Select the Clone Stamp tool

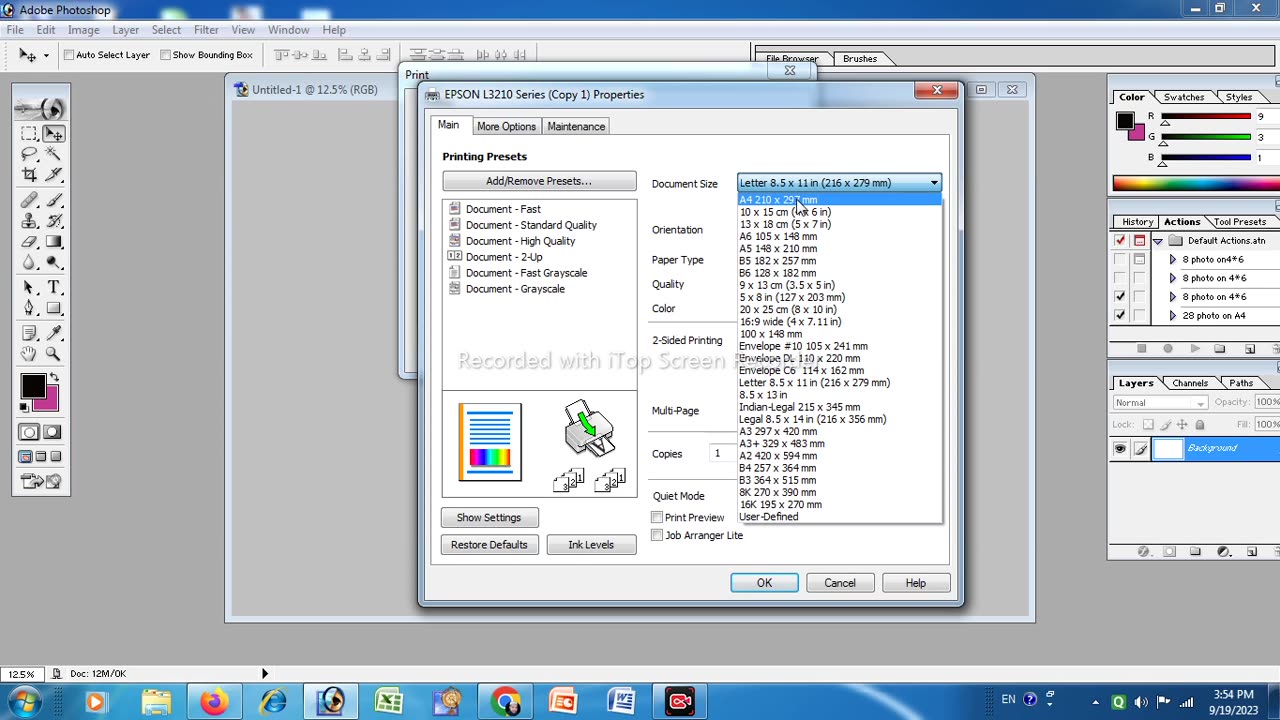(29, 222)
